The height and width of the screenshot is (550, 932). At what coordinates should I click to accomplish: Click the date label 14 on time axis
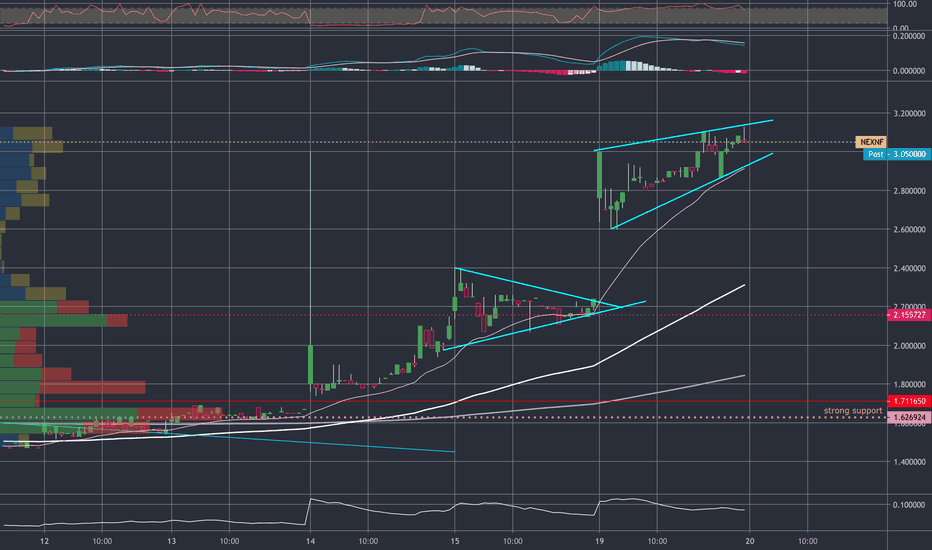tap(310, 541)
